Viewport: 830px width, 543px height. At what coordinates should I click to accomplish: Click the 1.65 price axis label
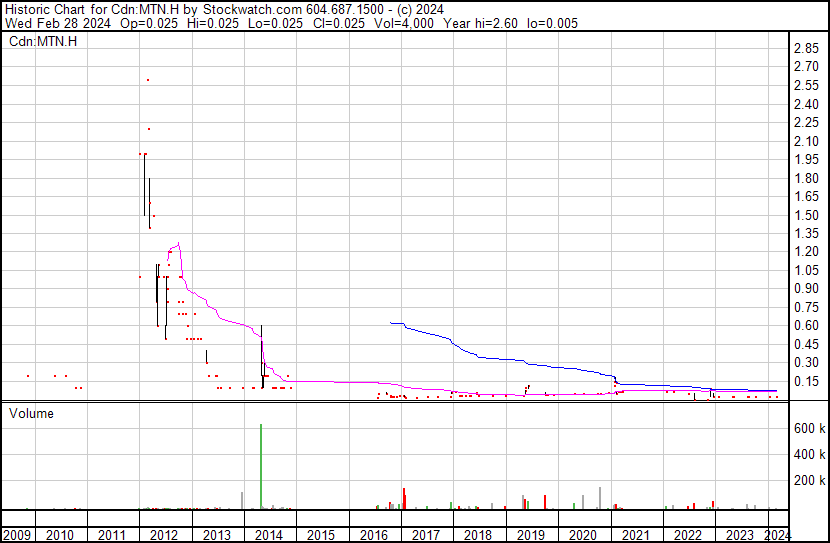point(806,196)
